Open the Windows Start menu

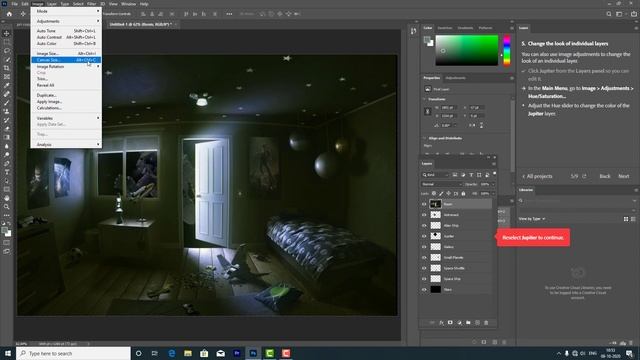tap(8, 353)
